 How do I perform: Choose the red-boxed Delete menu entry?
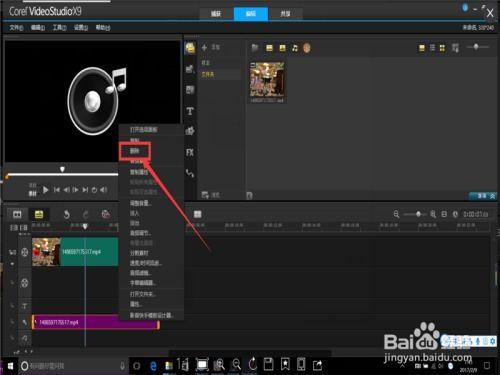point(135,151)
